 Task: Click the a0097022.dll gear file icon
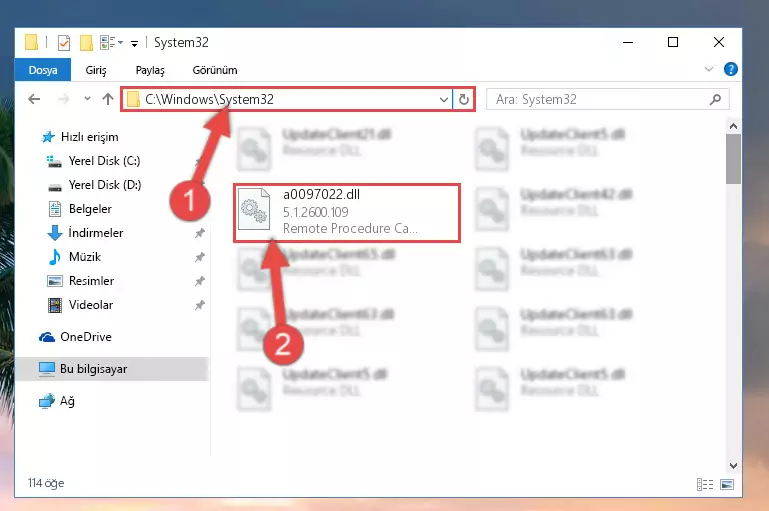pos(254,209)
